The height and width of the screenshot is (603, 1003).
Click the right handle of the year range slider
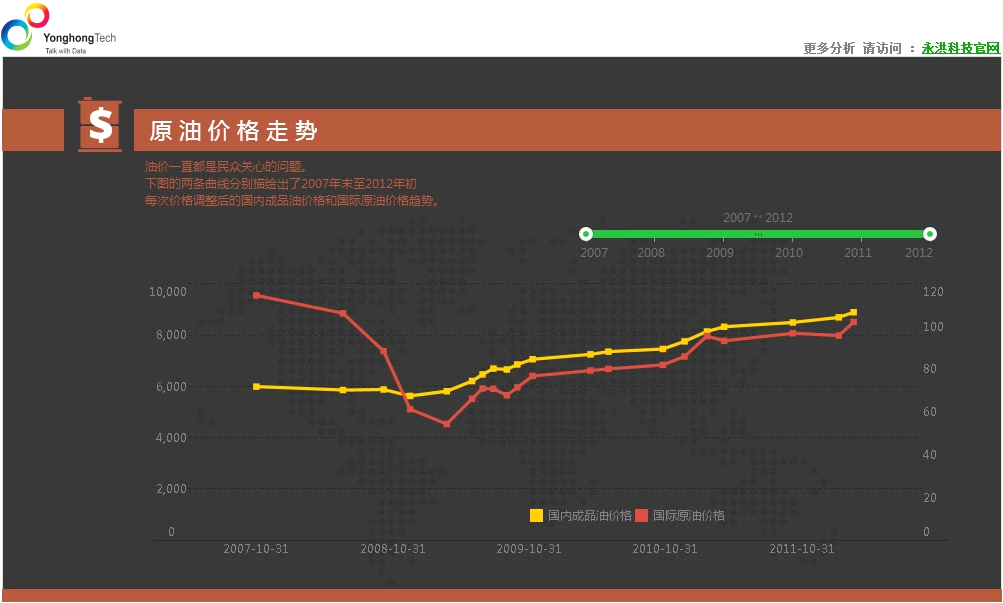click(x=930, y=234)
